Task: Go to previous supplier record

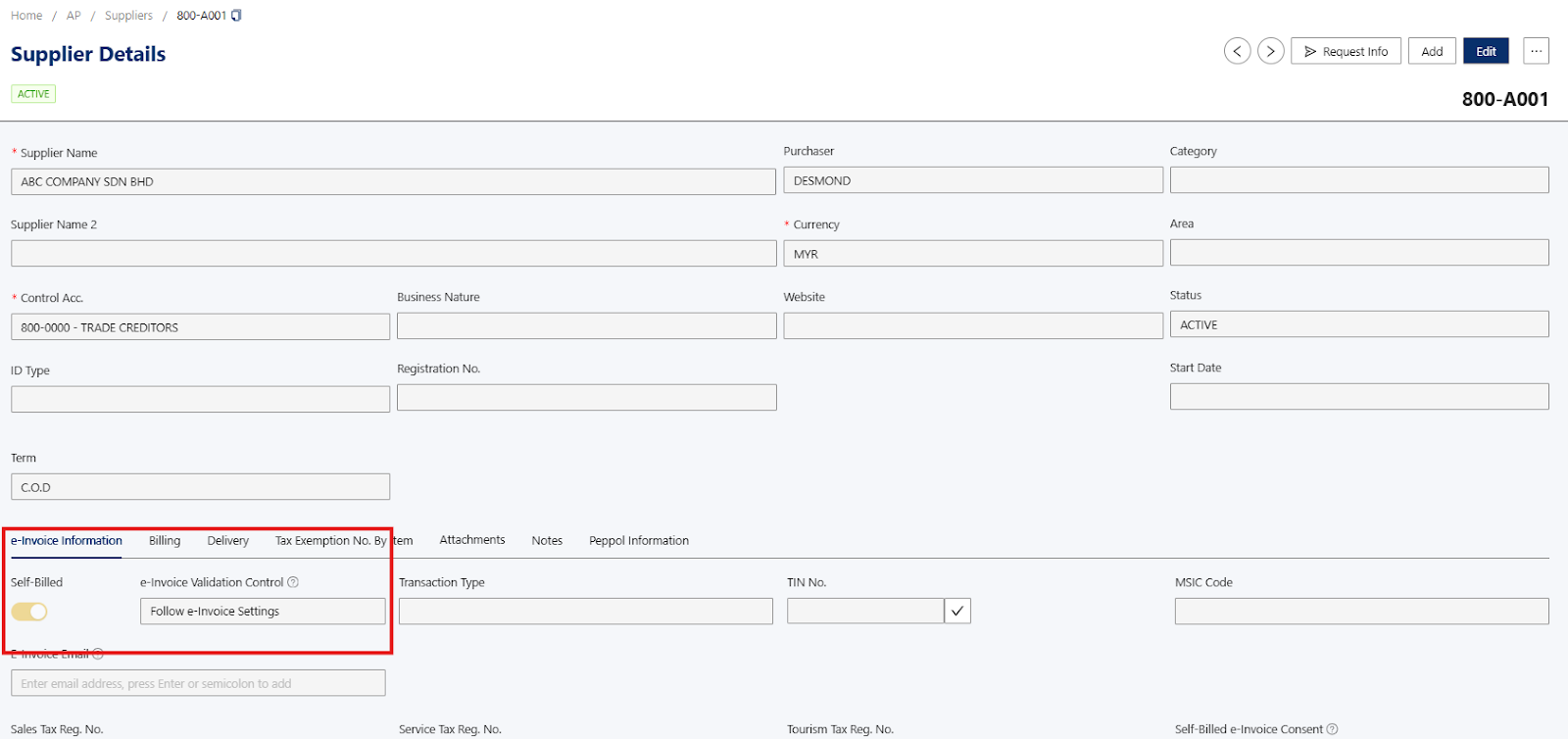Action: coord(1237,51)
